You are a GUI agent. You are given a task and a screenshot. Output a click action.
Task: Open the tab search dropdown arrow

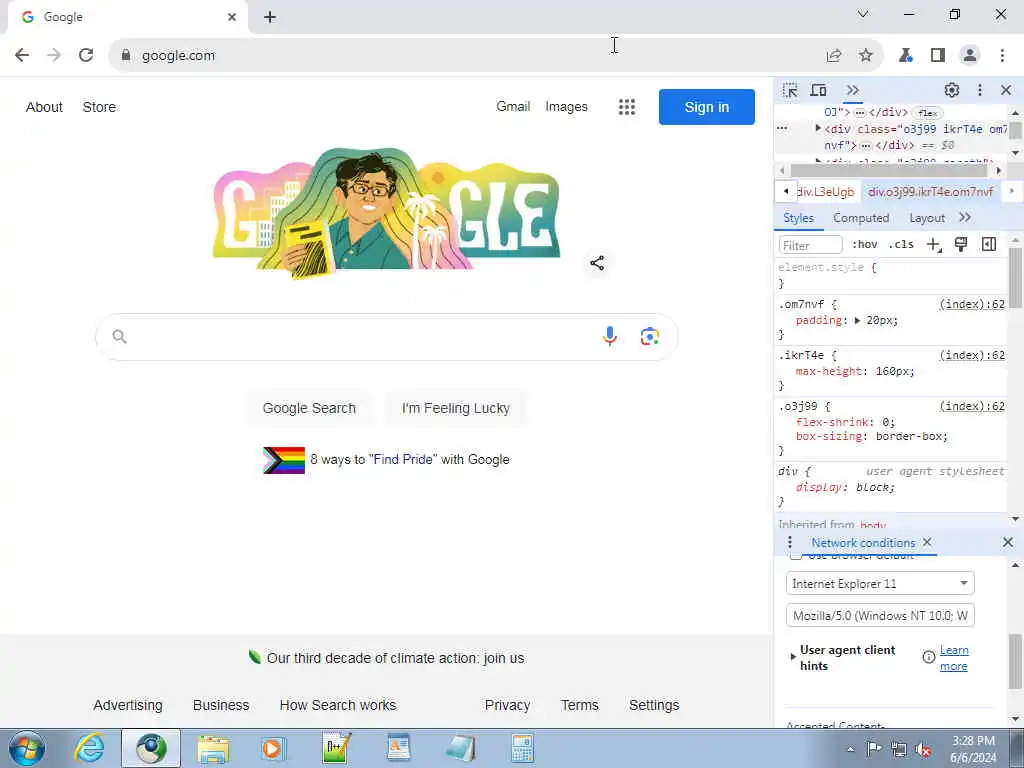pyautogui.click(x=863, y=14)
